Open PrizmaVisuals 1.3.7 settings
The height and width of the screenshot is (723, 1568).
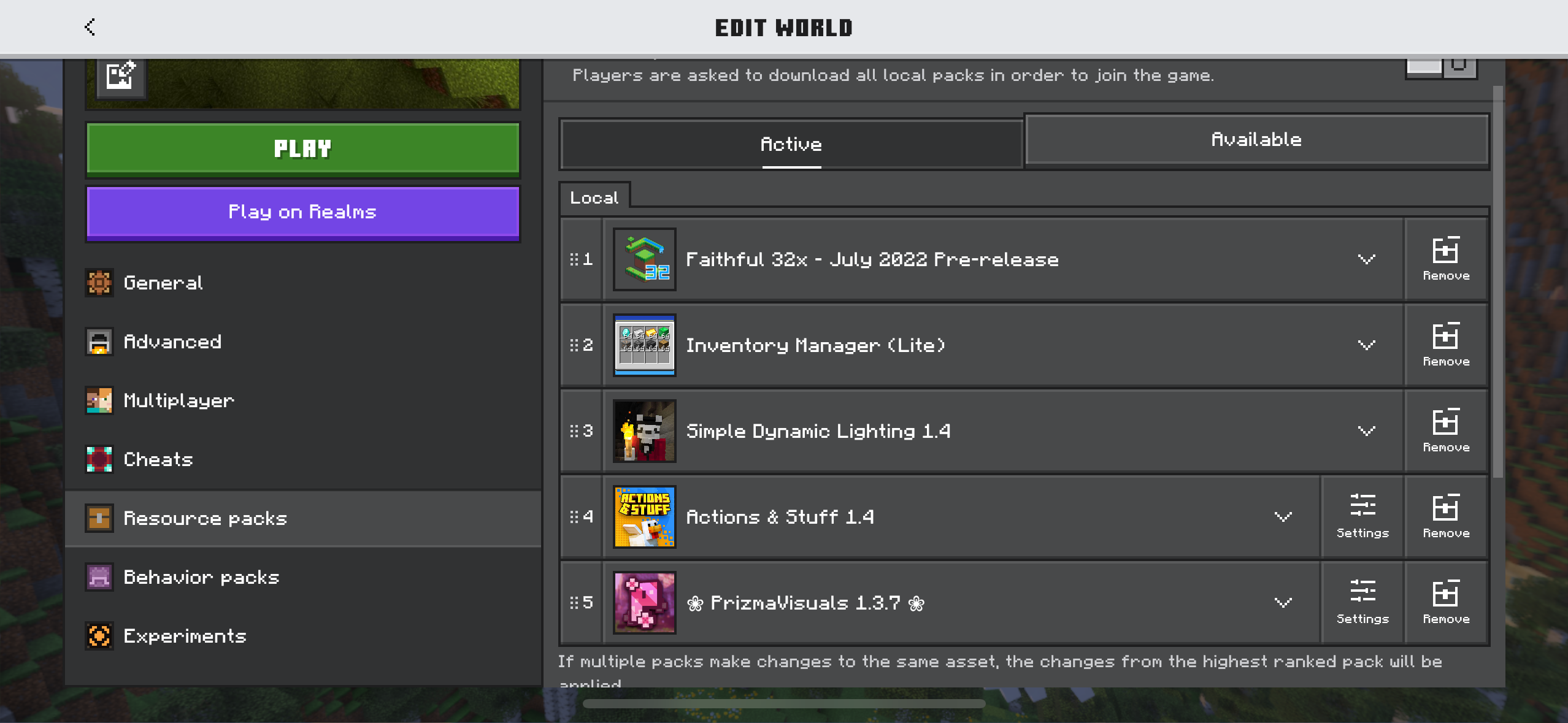pos(1362,602)
